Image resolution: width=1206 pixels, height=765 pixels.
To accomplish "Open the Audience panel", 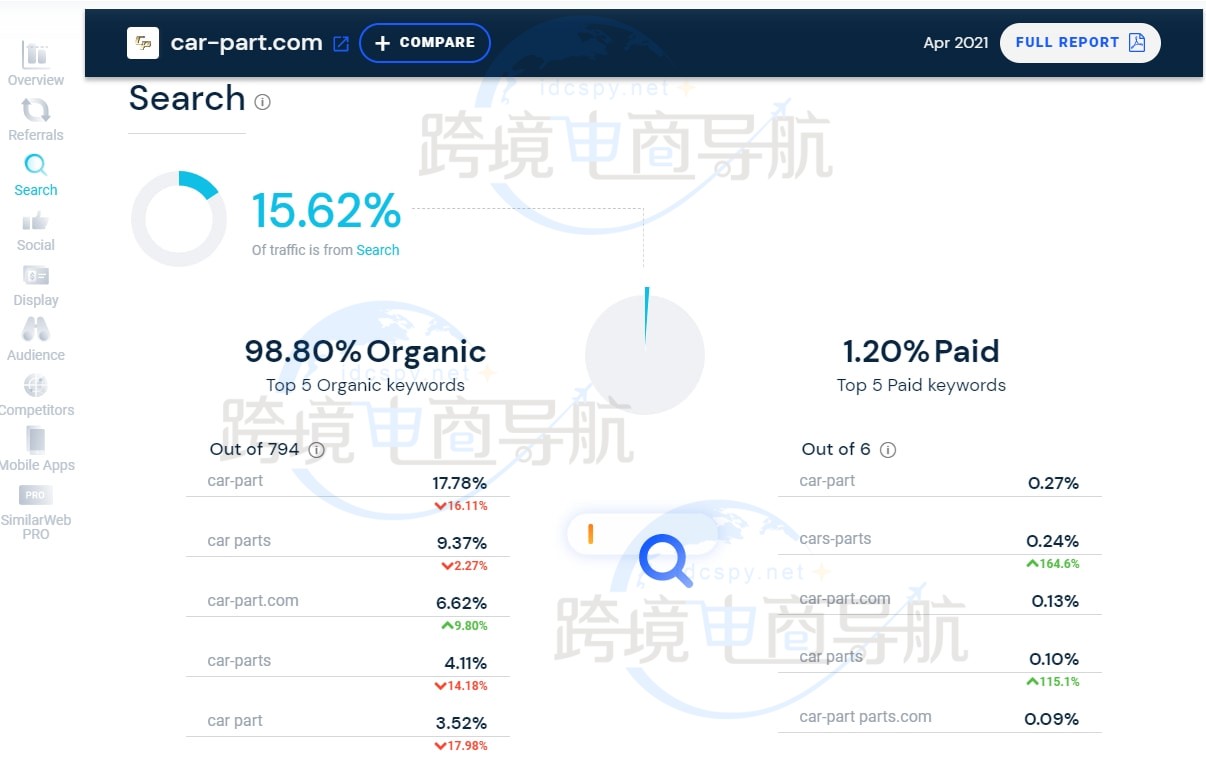I will (35, 335).
